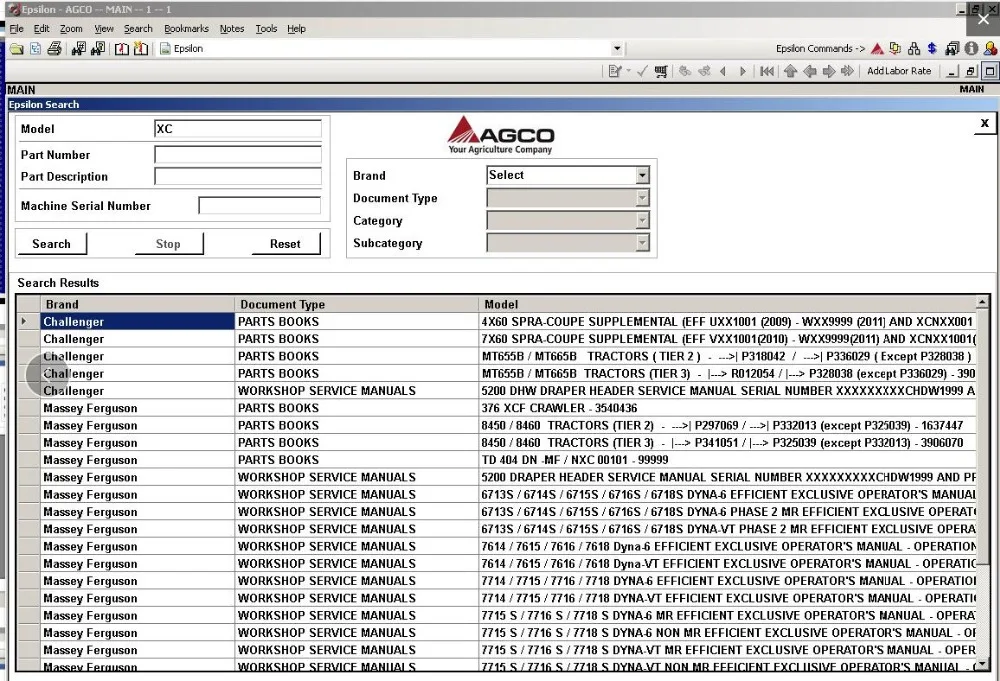Screen dimensions: 1000x681
Task: Click the open folder toolbar icon
Action: 16,48
